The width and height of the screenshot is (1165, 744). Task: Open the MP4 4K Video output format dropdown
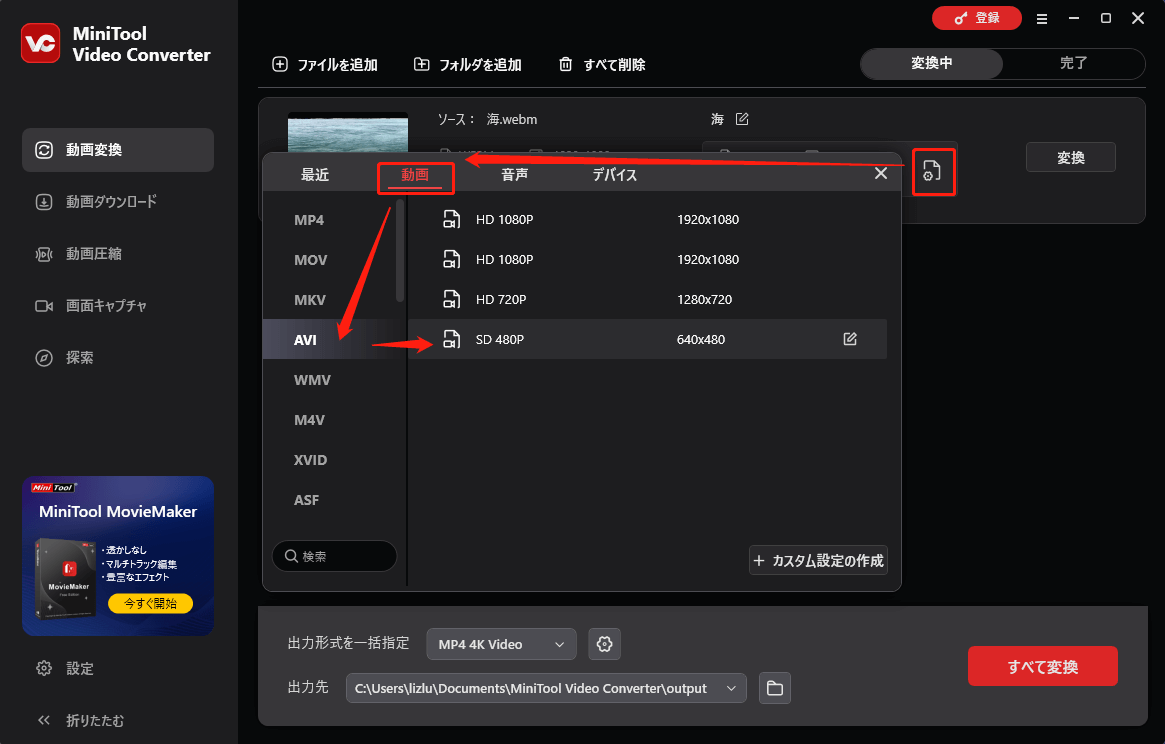tap(502, 644)
